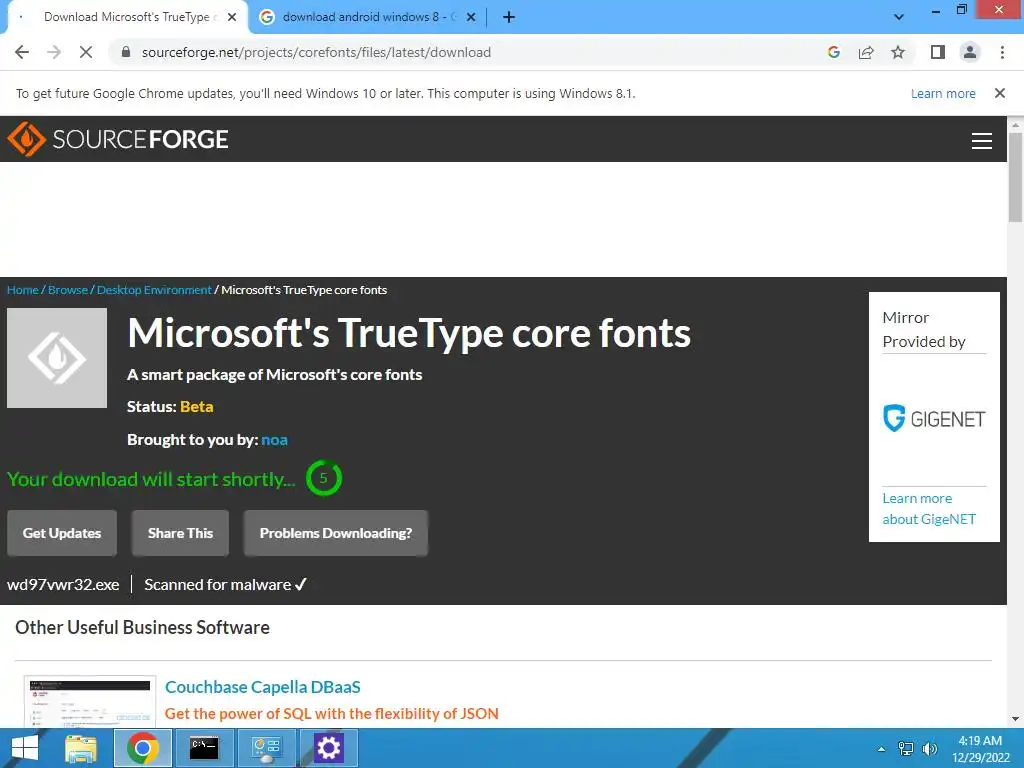Dismiss the Chrome update notification bar
The height and width of the screenshot is (768, 1024).
(999, 93)
